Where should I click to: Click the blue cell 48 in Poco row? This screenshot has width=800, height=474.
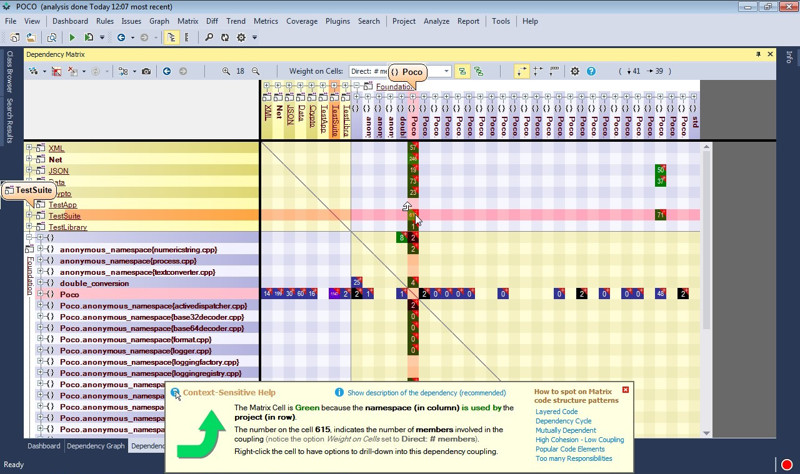pos(660,294)
